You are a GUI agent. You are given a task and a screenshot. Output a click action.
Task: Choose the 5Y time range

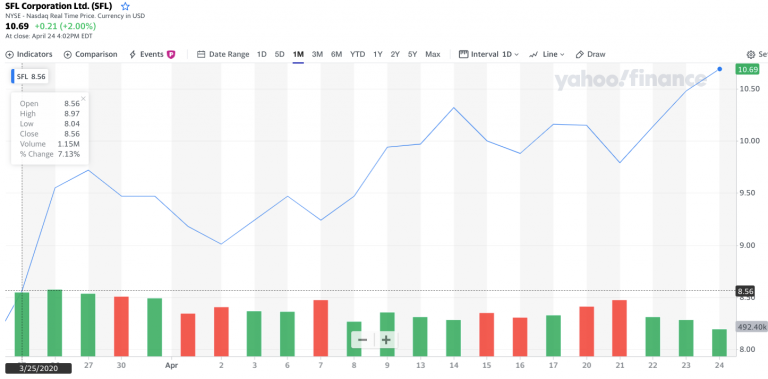pyautogui.click(x=412, y=54)
